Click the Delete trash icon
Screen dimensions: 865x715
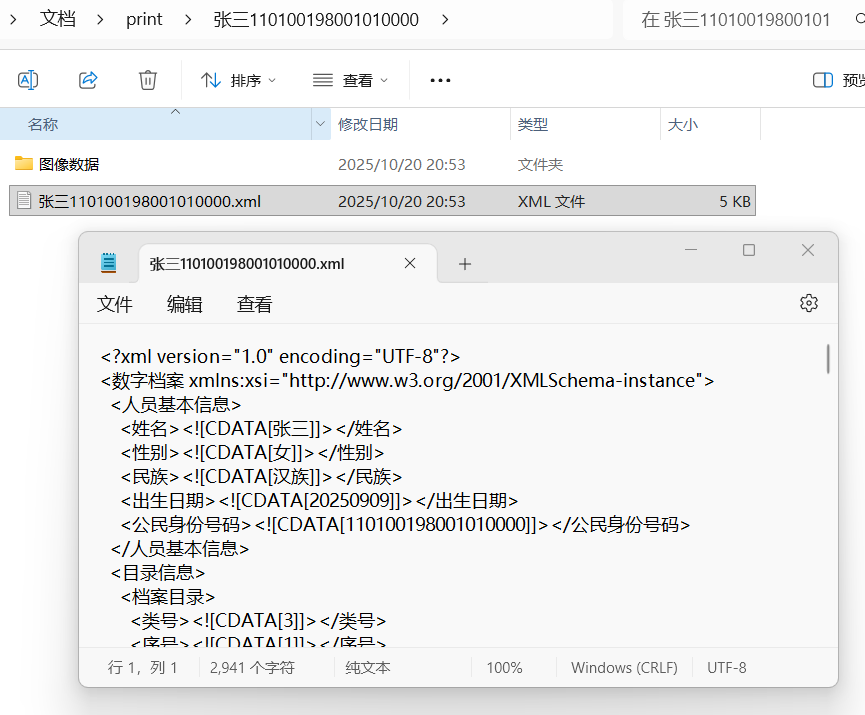147,80
